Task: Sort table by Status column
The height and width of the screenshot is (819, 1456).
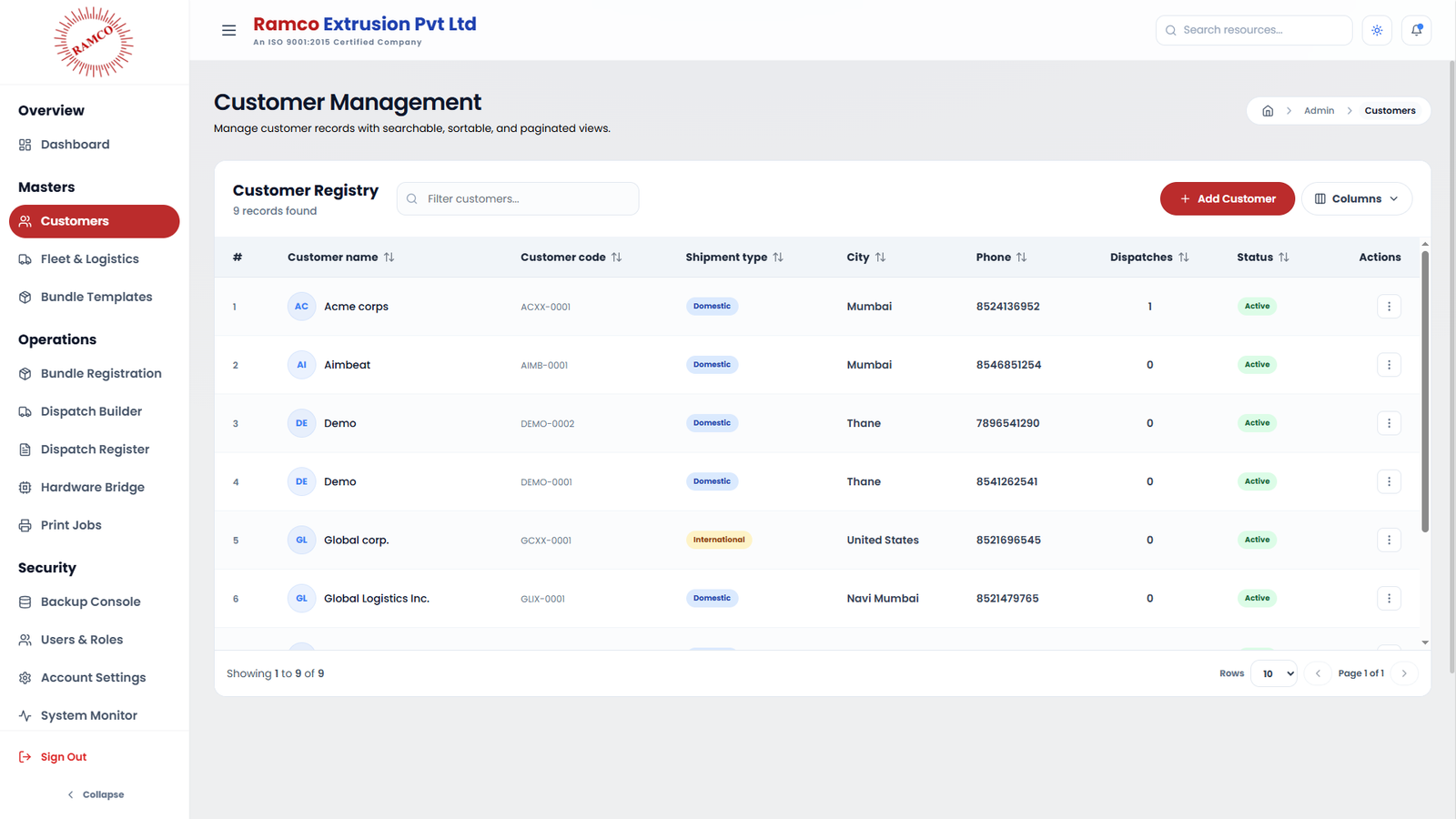Action: pyautogui.click(x=1262, y=258)
